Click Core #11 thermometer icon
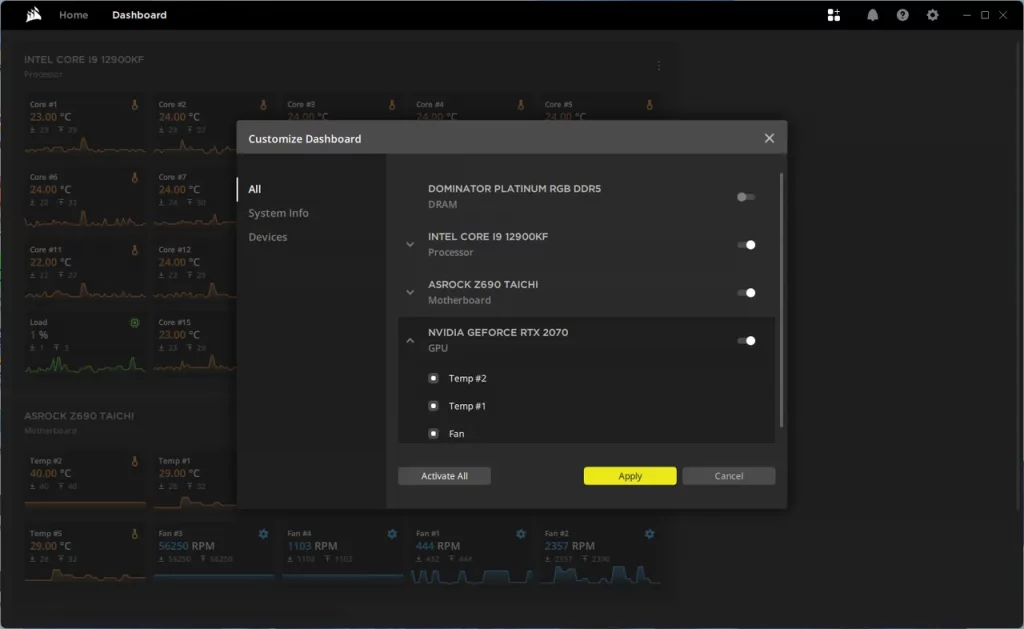Image resolution: width=1024 pixels, height=629 pixels. coord(135,250)
